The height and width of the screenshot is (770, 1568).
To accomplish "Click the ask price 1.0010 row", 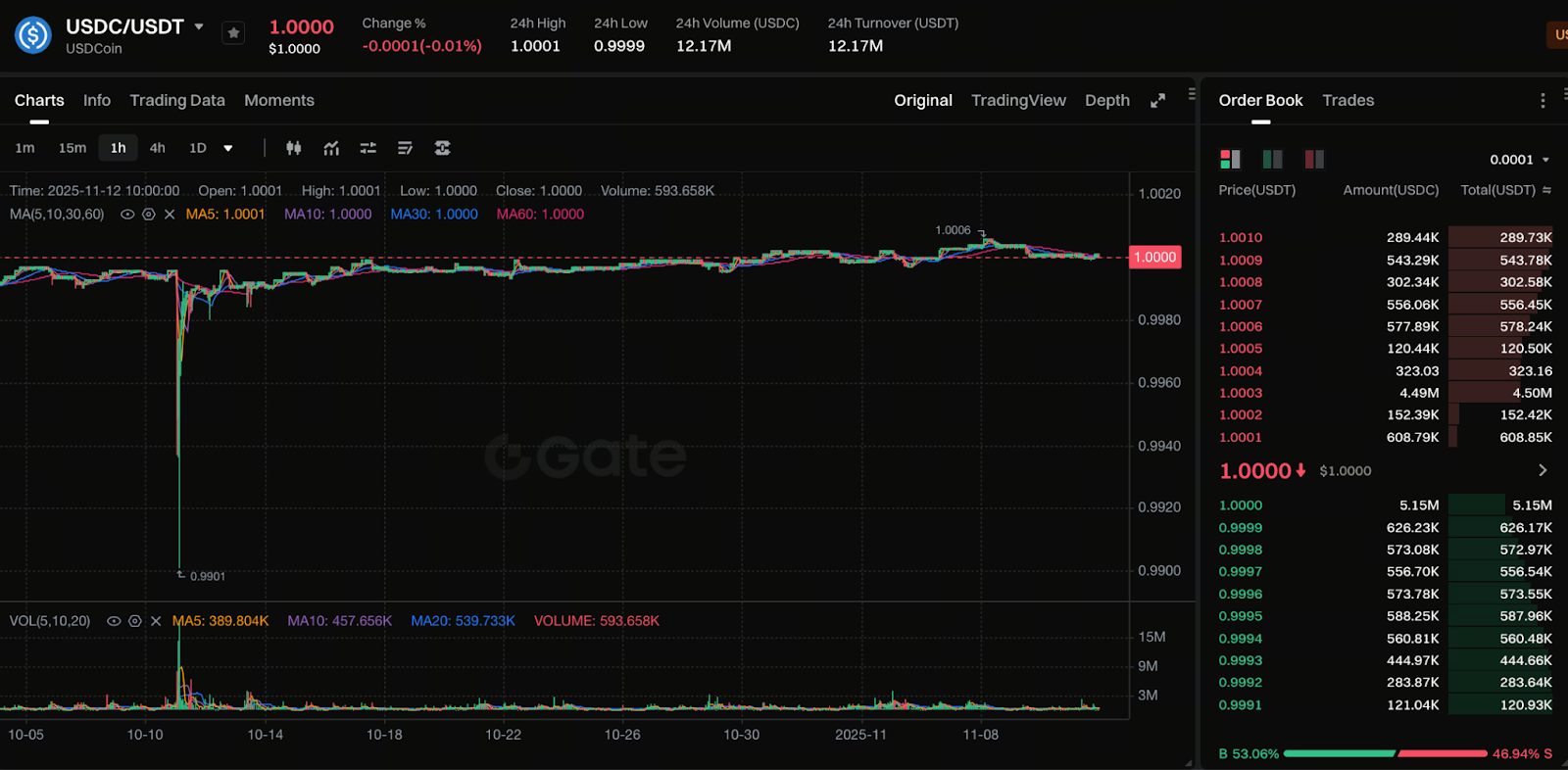I will click(1386, 237).
